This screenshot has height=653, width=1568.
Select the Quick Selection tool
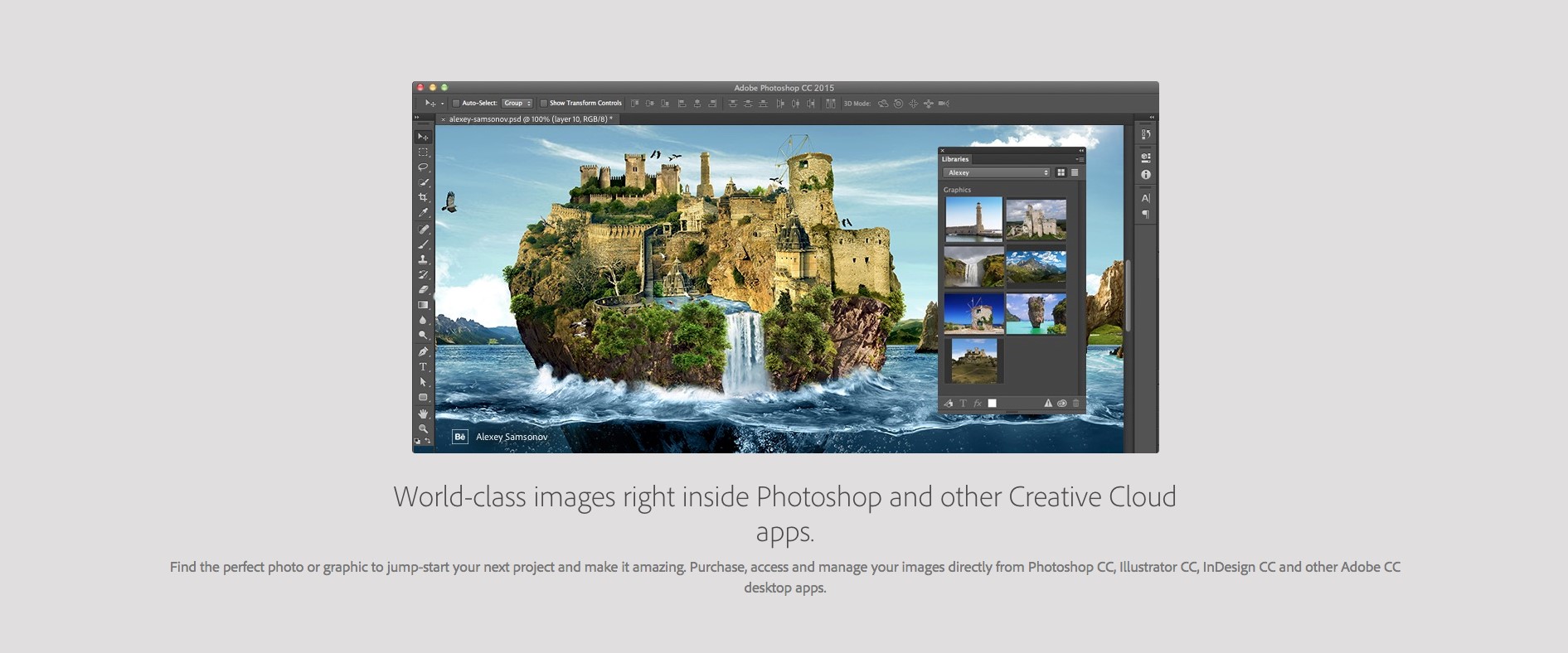[x=423, y=182]
